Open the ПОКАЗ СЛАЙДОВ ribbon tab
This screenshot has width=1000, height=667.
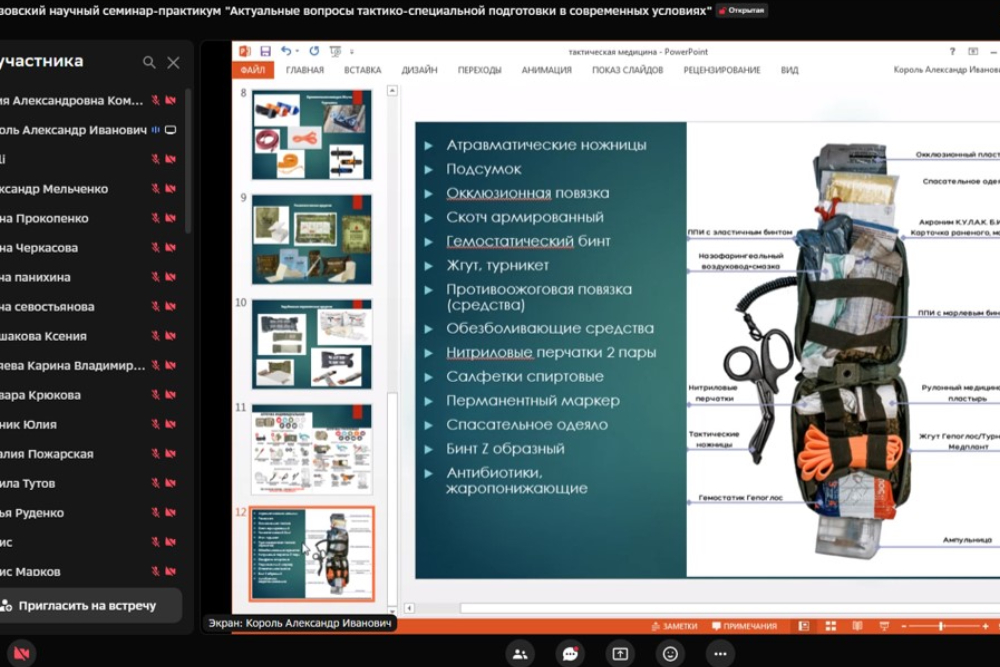[x=627, y=70]
